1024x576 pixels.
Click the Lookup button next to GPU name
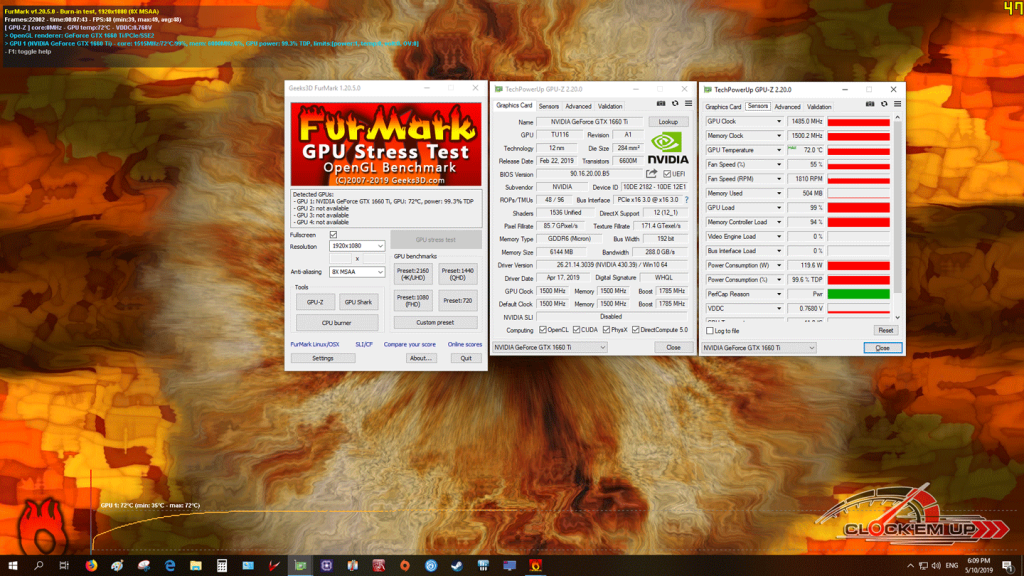point(667,122)
